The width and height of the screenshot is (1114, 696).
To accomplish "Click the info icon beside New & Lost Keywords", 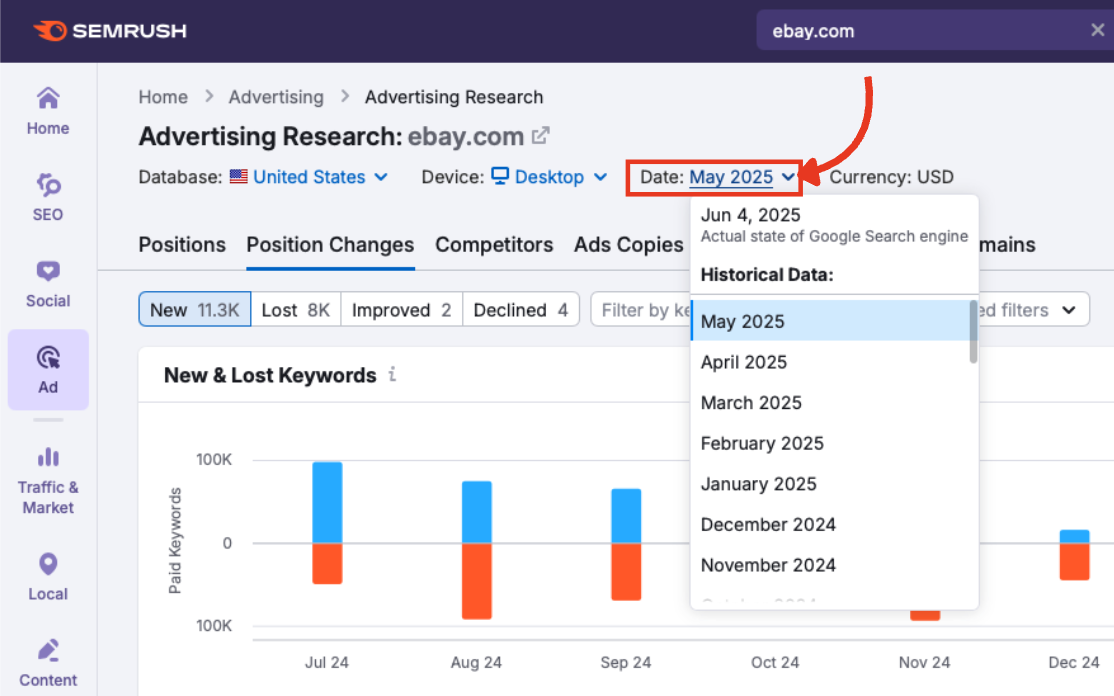I will (x=391, y=374).
